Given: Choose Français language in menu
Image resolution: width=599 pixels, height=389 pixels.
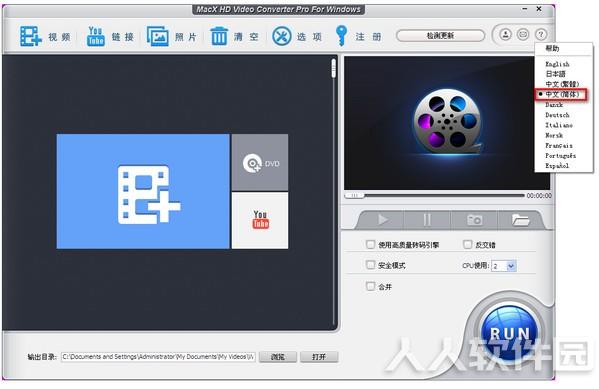Looking at the screenshot, I should point(559,145).
